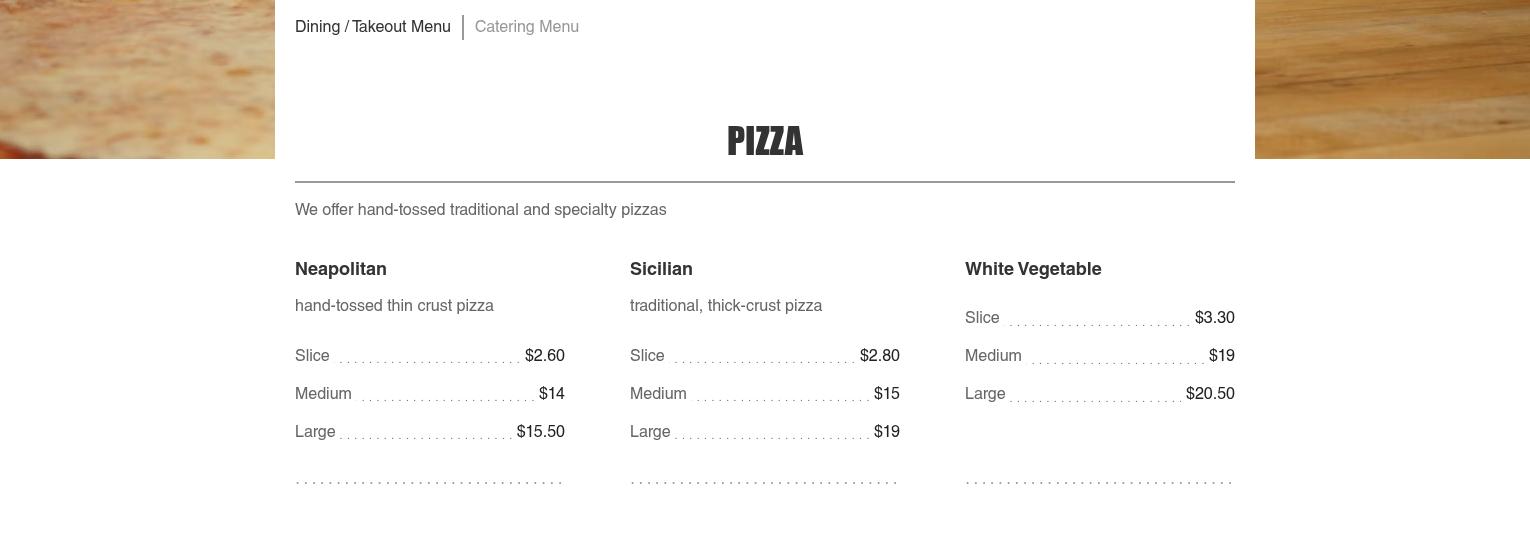Image resolution: width=1530 pixels, height=551 pixels.
Task: Click the hand-tossed traditional and specialty intro text
Action: (x=480, y=210)
